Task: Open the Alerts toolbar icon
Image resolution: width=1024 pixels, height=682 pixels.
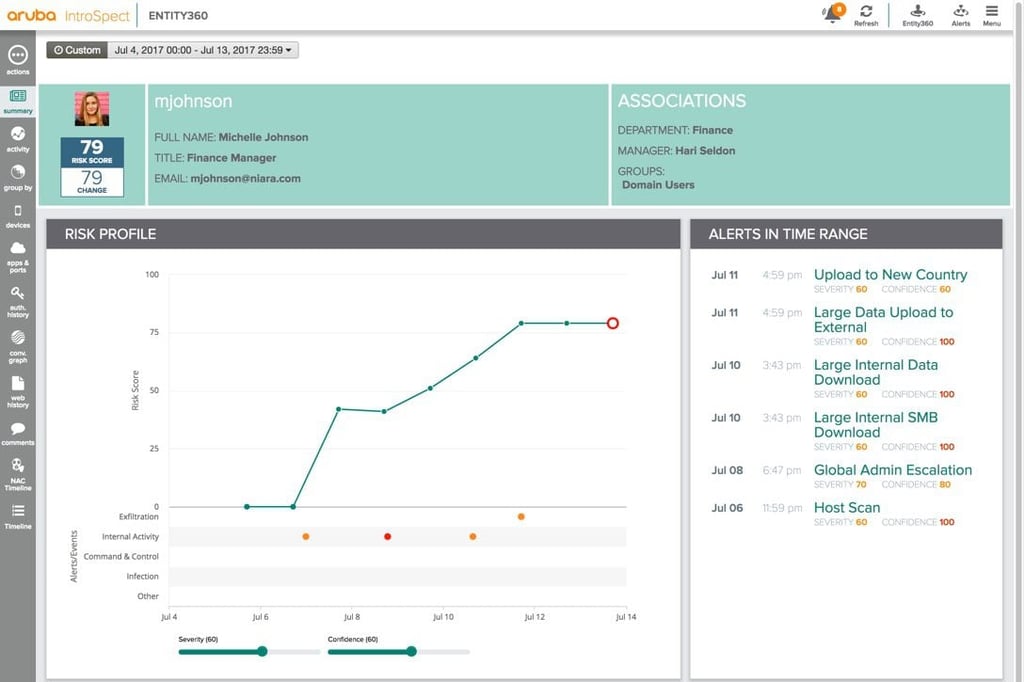Action: tap(961, 15)
